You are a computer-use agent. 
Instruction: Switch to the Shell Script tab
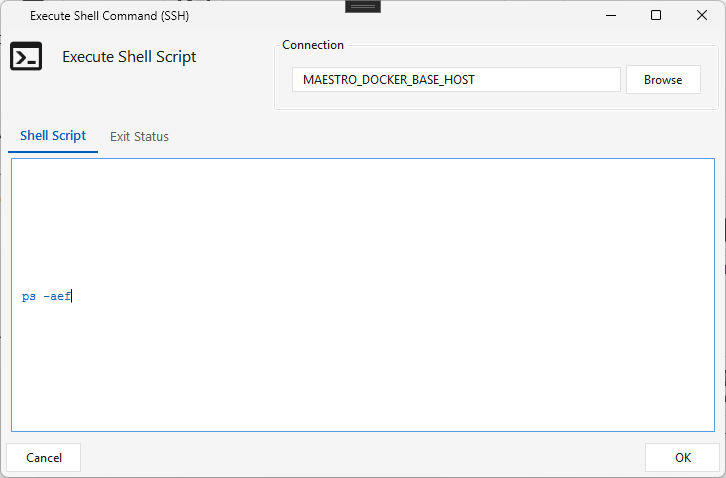pyautogui.click(x=53, y=136)
